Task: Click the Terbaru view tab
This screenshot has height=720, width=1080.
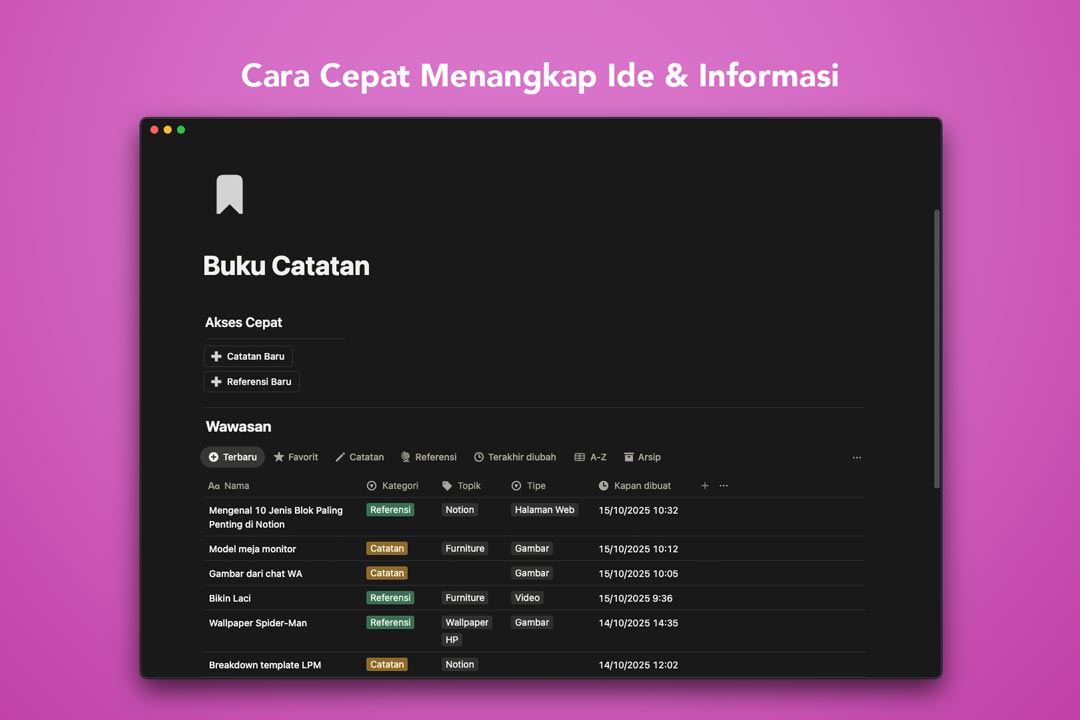Action: click(x=233, y=457)
